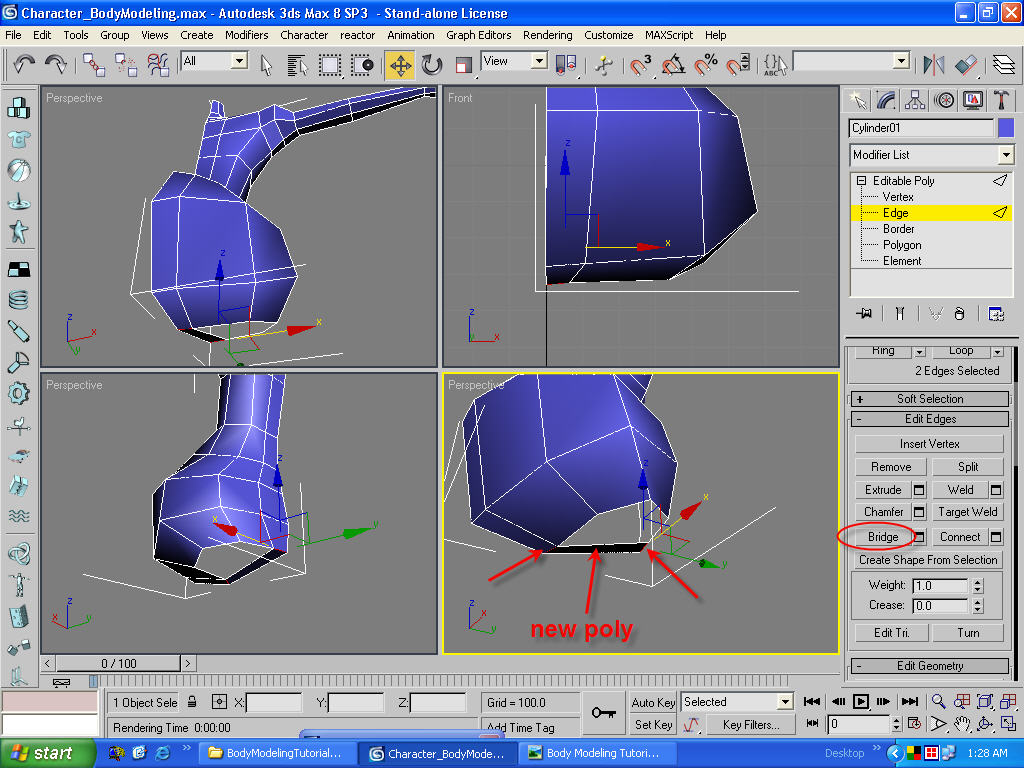
Task: Activate the Select and Move tool
Action: tap(400, 65)
